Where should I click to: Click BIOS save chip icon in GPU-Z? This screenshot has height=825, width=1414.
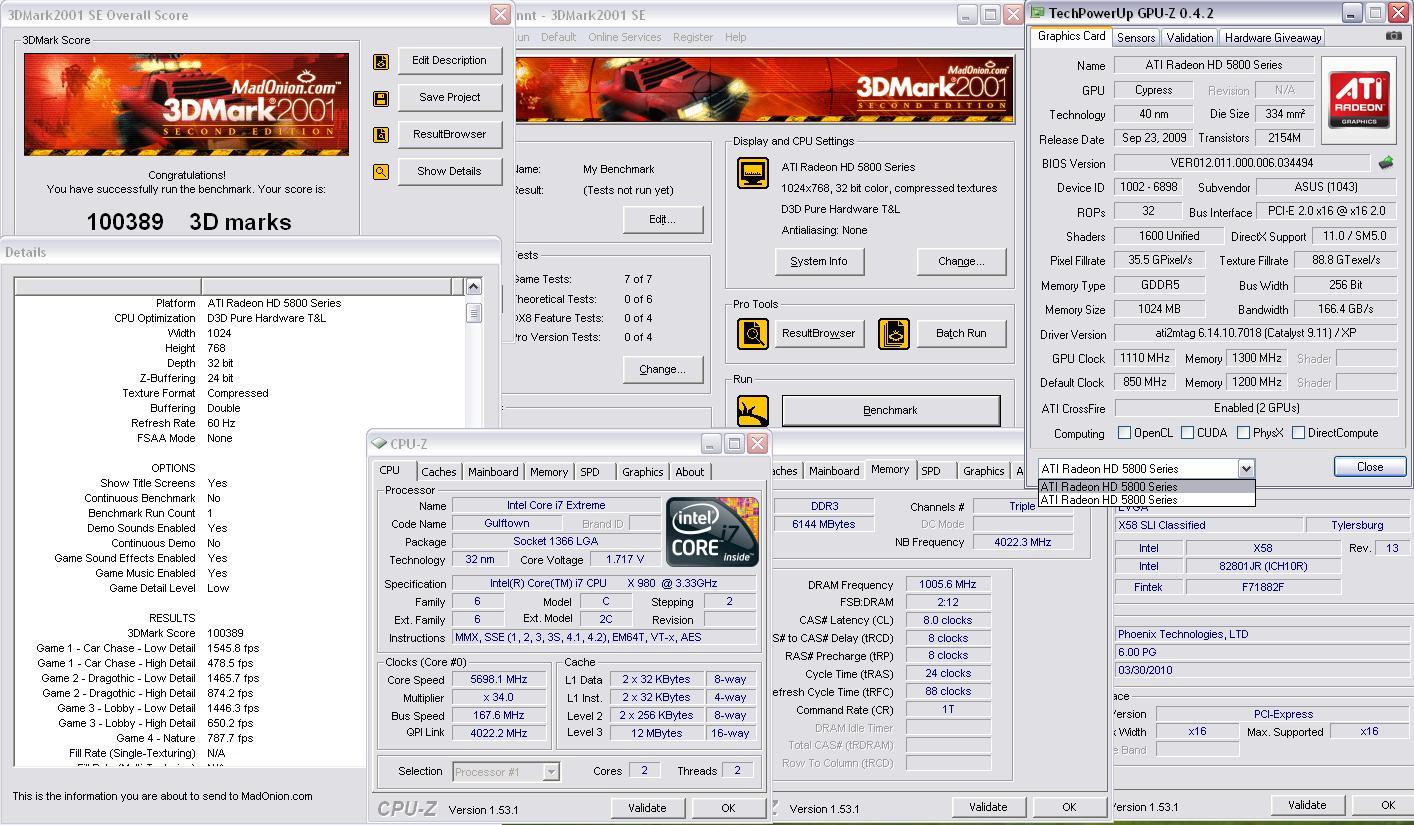click(x=1386, y=162)
